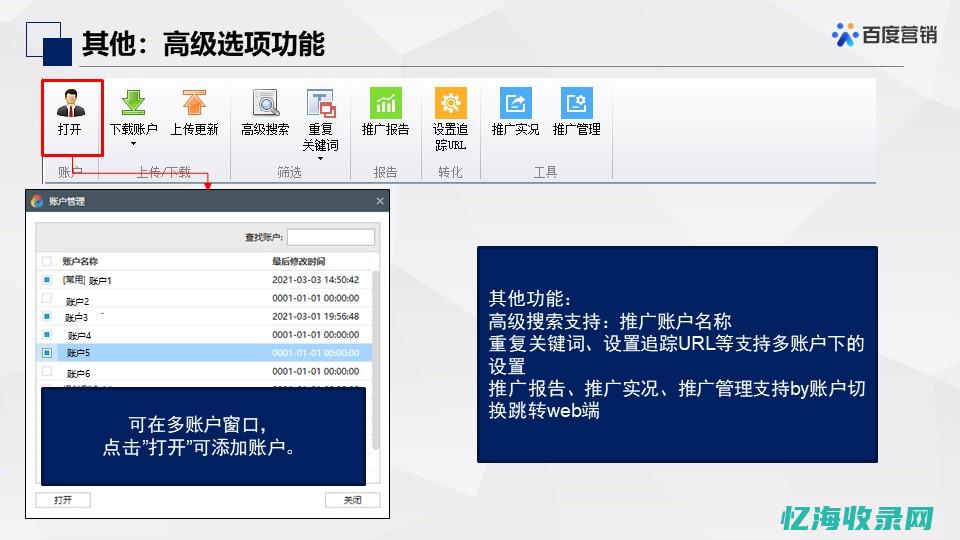Image resolution: width=960 pixels, height=540 pixels.
Task: Click the 重复关键词 icon
Action: [321, 104]
